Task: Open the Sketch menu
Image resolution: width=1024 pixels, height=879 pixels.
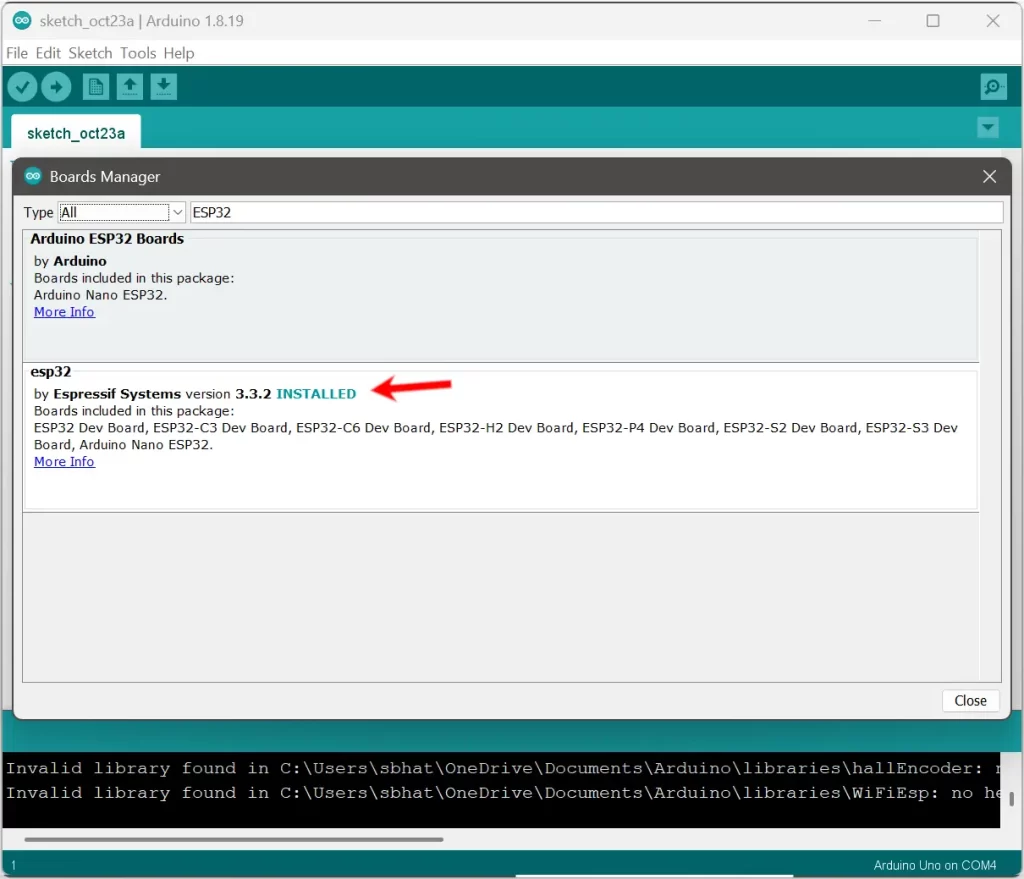Action: pos(90,53)
